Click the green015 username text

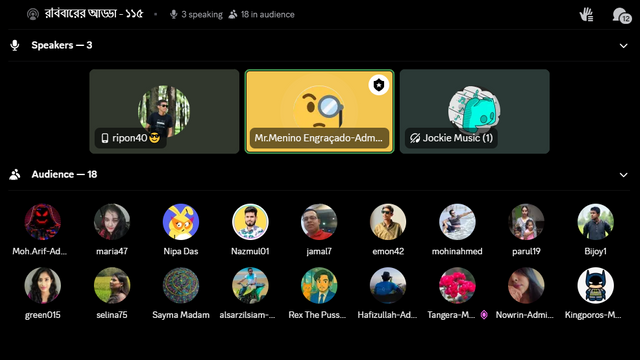point(42,315)
